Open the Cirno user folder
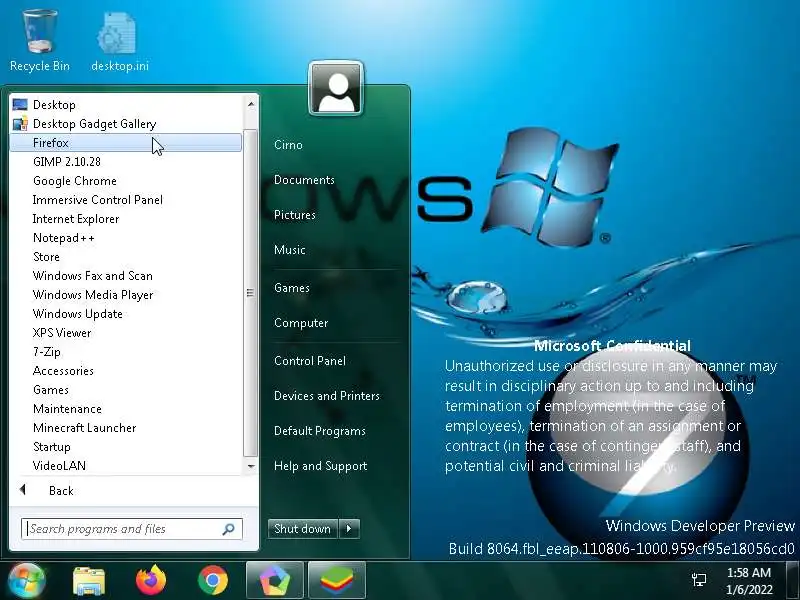The image size is (800, 600). coord(288,145)
